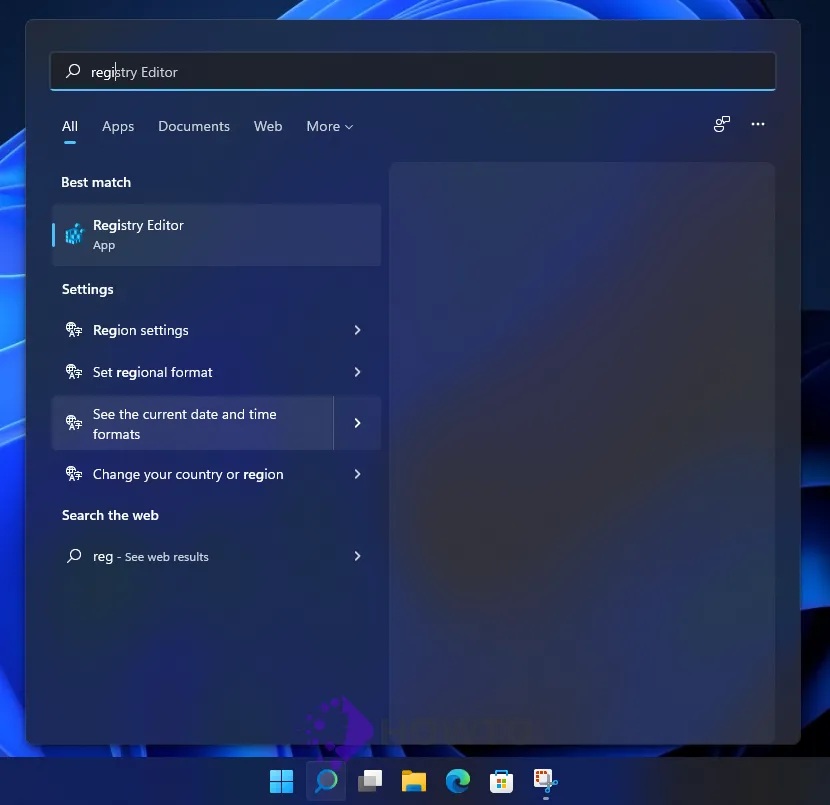Image resolution: width=830 pixels, height=805 pixels.
Task: Click icon beside See the current date and time
Action: coord(74,422)
